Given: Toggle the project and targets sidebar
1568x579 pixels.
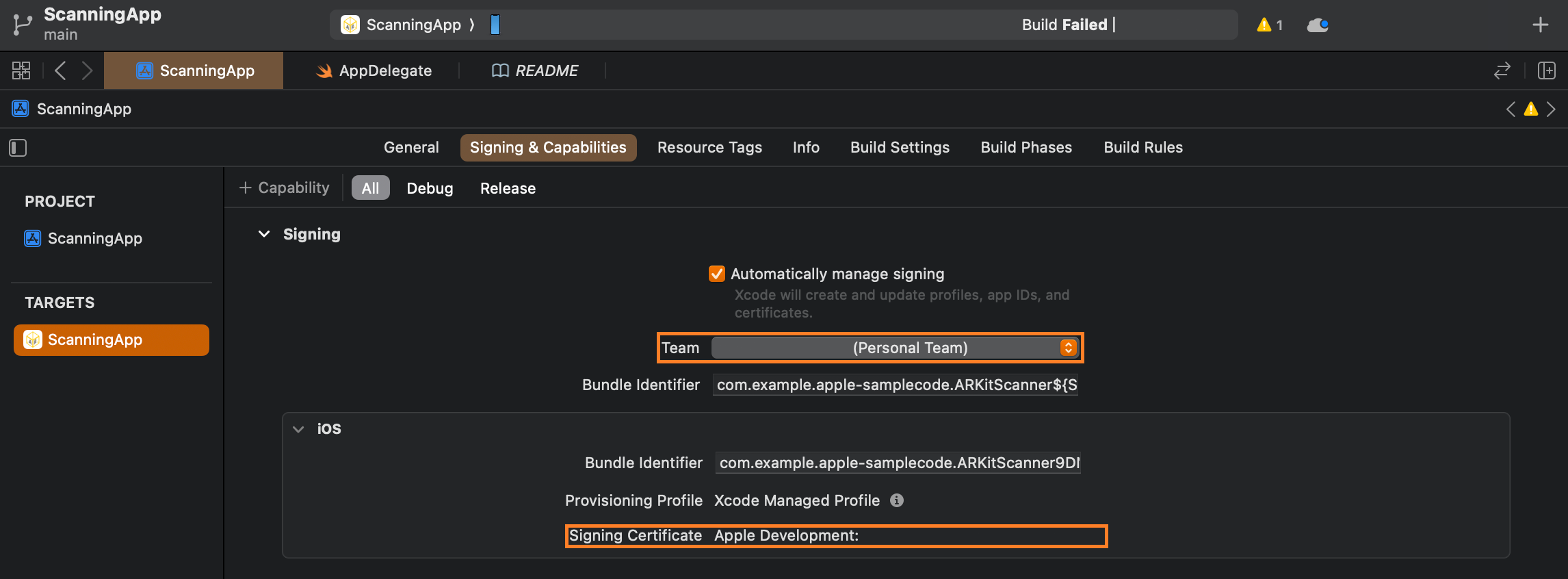Looking at the screenshot, I should click(x=18, y=148).
